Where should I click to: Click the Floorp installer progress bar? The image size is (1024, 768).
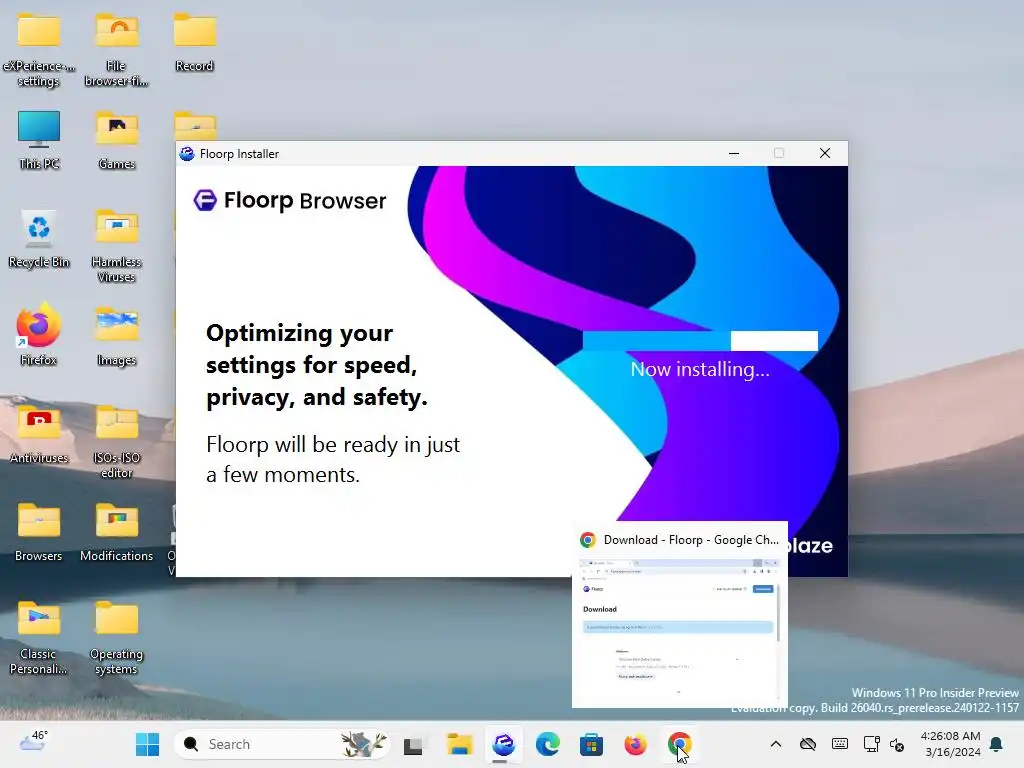(700, 340)
